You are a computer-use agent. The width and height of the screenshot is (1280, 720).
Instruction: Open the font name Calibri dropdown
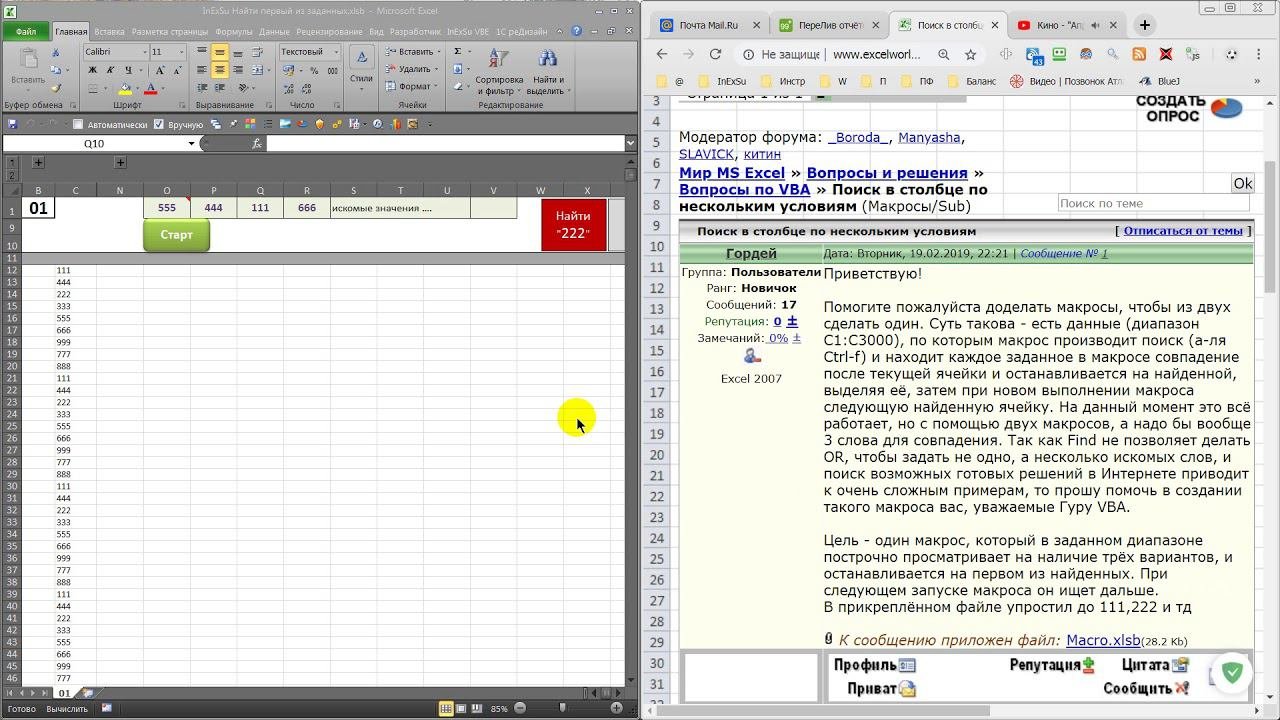tap(144, 52)
